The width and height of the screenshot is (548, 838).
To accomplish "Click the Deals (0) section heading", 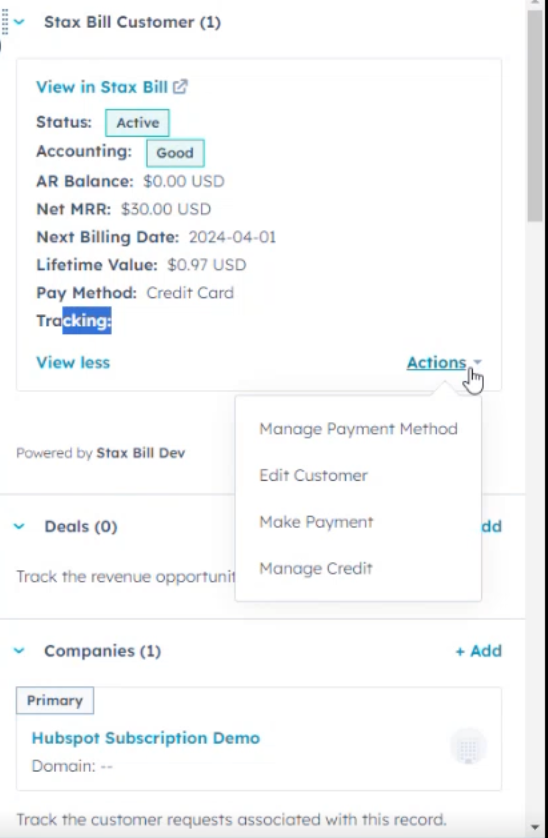I will (x=81, y=526).
